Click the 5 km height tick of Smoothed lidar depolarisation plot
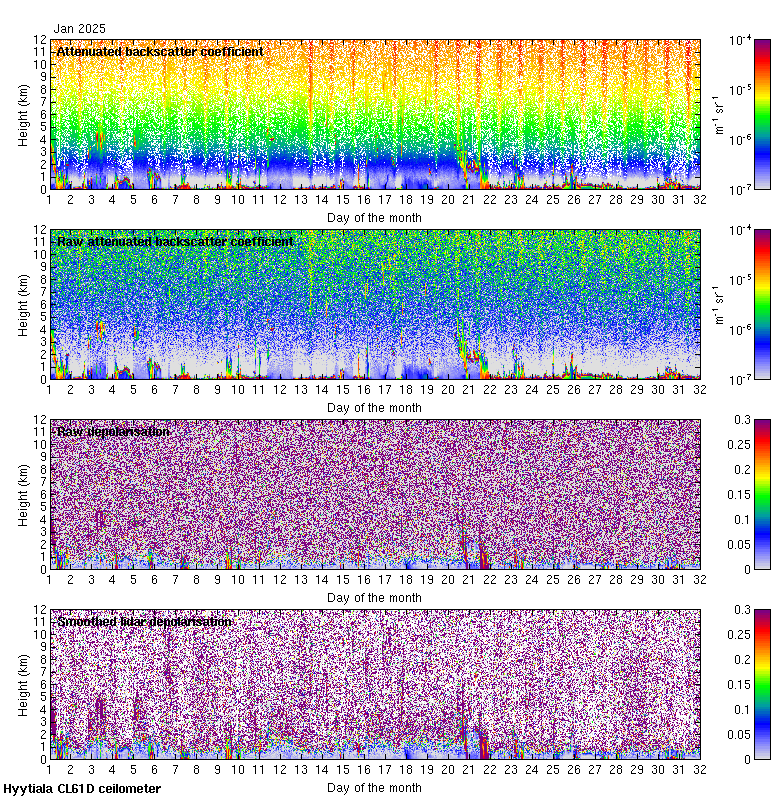Screen dimensions: 780x800 point(43,697)
